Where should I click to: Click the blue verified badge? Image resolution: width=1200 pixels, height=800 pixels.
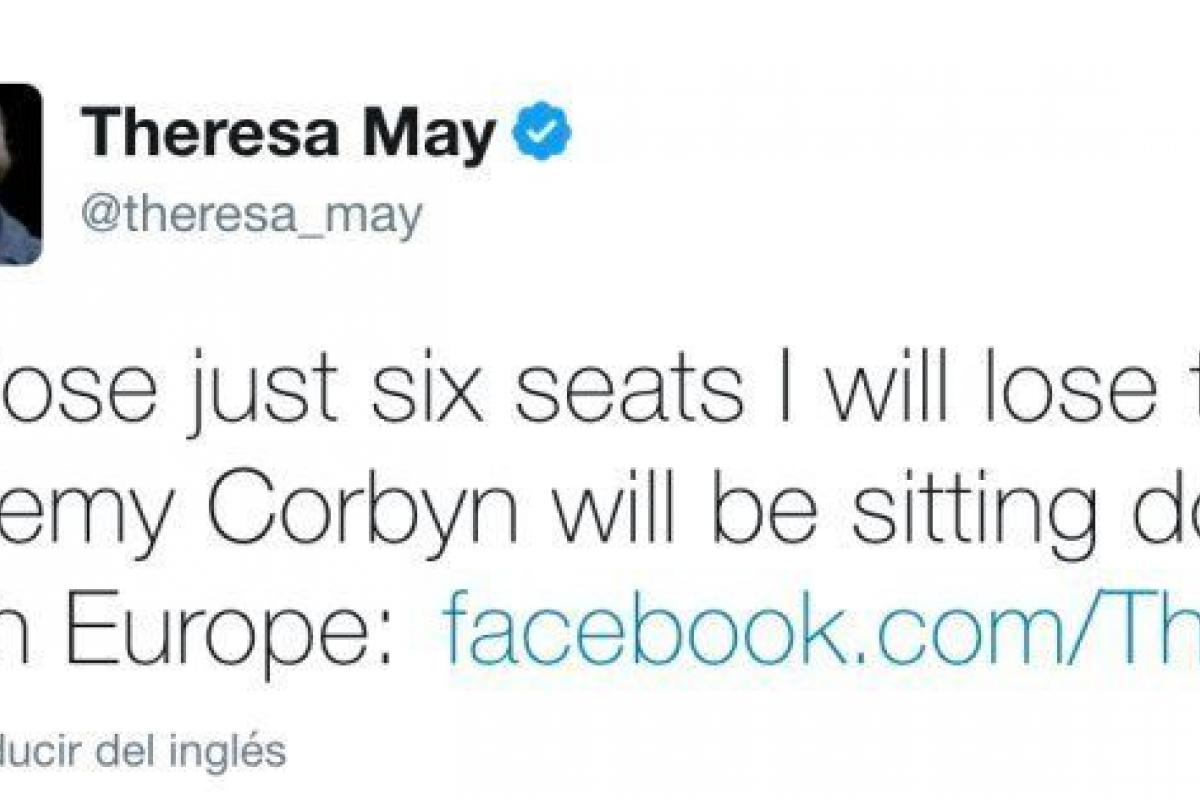[543, 136]
